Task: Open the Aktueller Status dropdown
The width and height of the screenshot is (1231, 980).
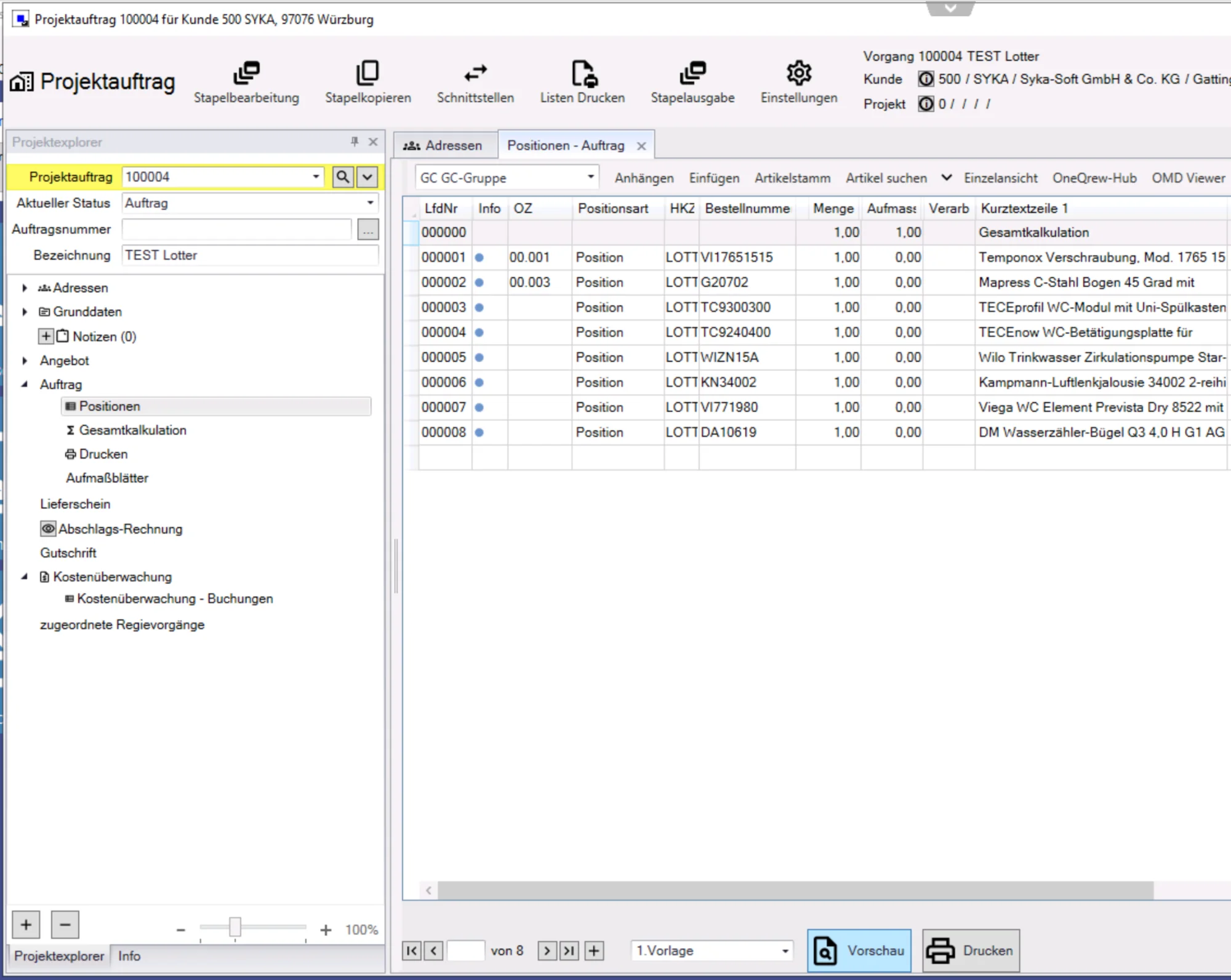Action: 371,203
